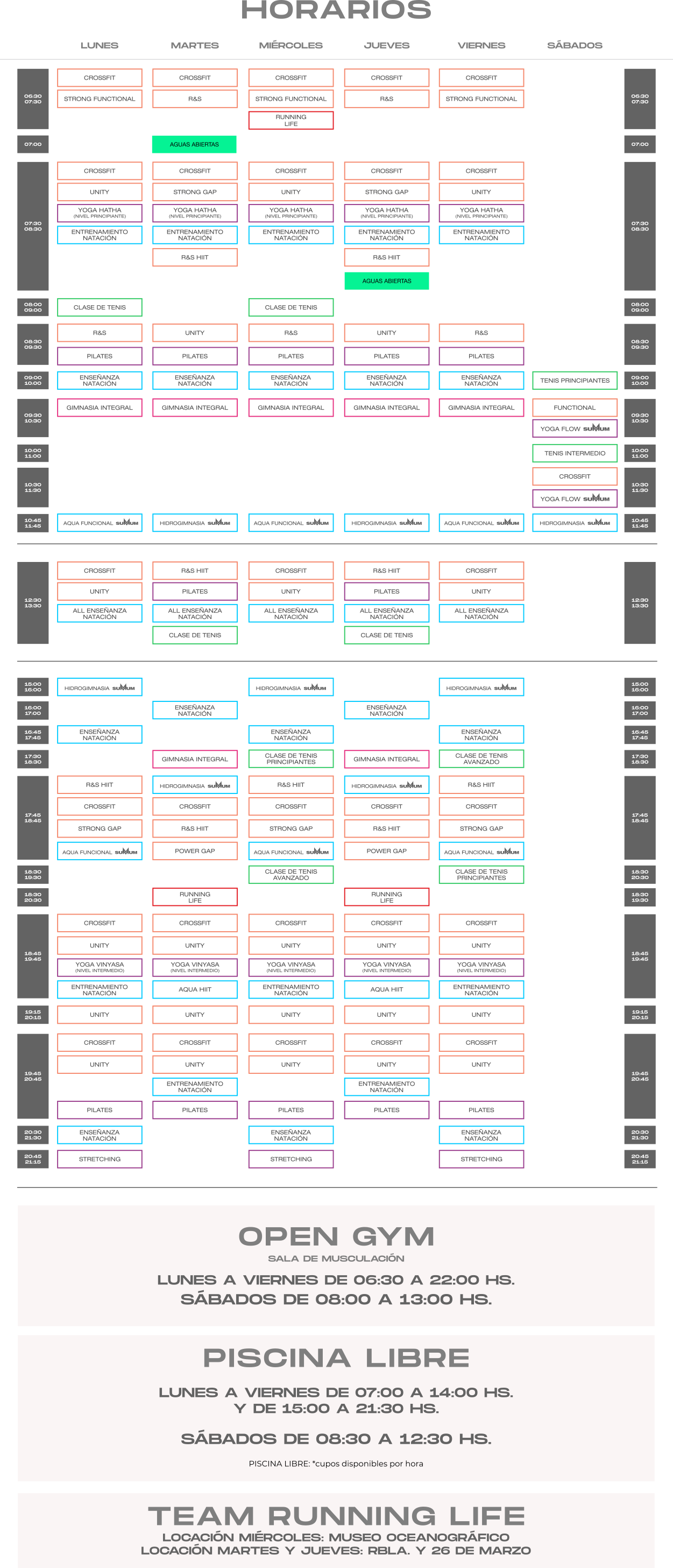Select the Functional class on Sábados
This screenshot has width=673, height=1568.
575,407
